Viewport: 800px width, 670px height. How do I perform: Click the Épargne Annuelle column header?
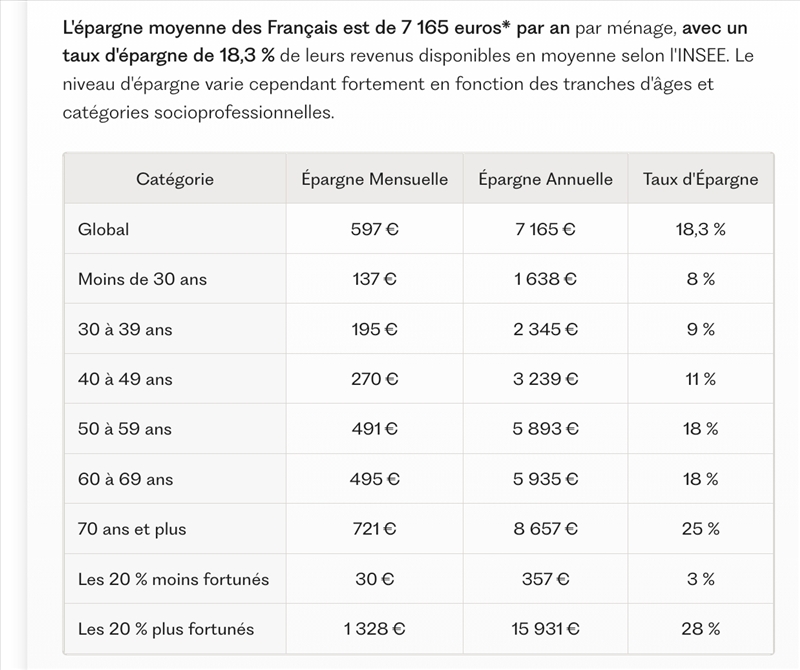[x=545, y=180]
